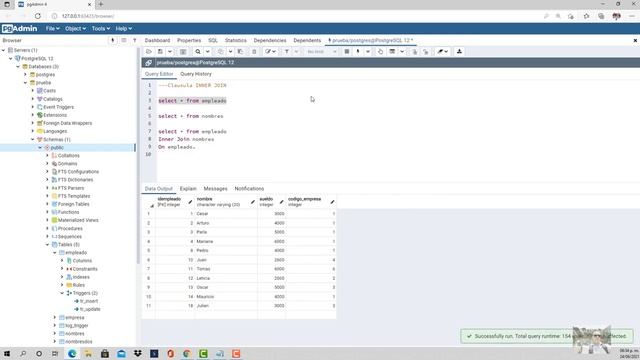Open the No limit rows dropdown
The height and width of the screenshot is (360, 640).
pyautogui.click(x=322, y=51)
